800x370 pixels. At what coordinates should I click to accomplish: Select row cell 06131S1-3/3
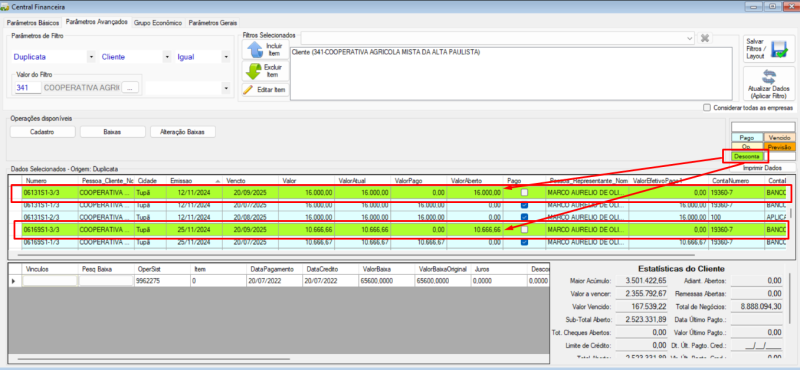pyautogui.click(x=49, y=193)
